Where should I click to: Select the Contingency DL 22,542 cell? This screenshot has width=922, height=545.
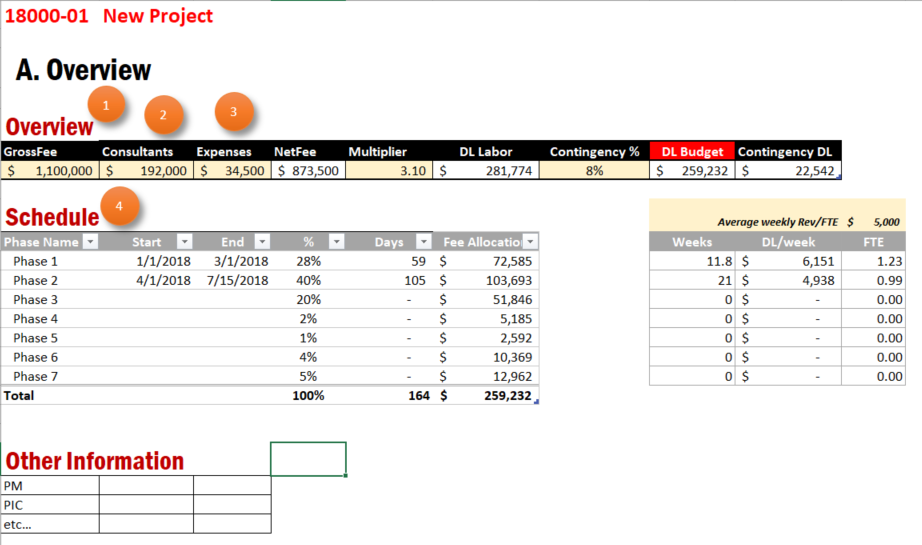788,170
